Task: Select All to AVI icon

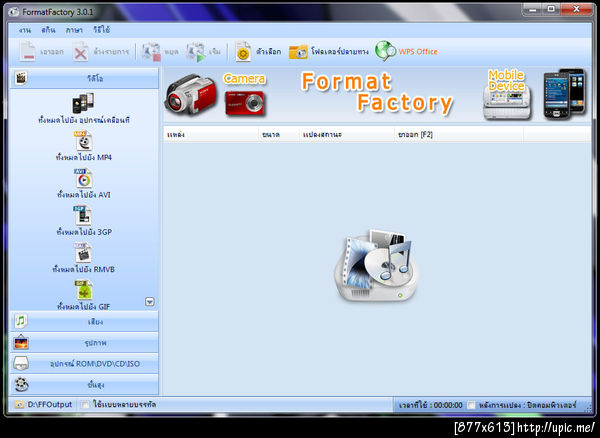Action: [84, 178]
